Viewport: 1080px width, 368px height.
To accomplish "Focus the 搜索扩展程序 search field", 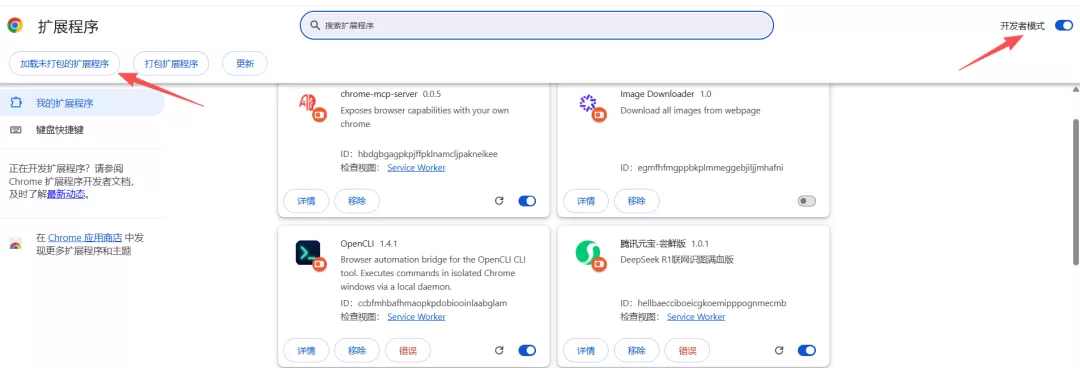I will coord(537,25).
